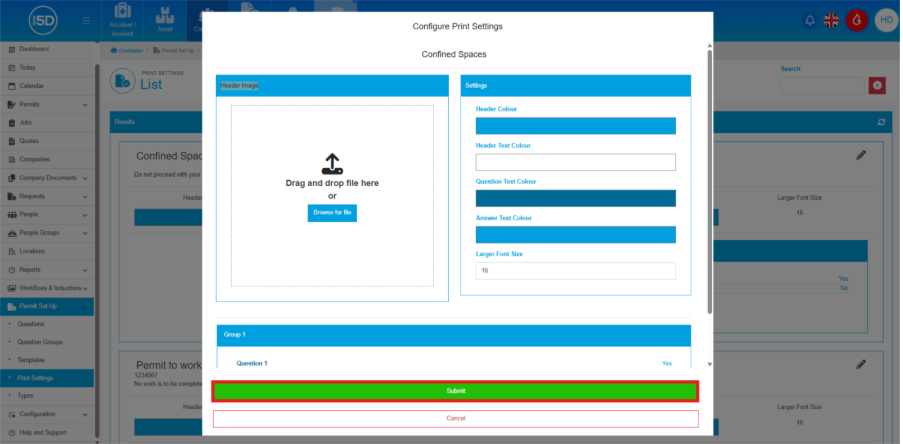Open the notifications bell
The height and width of the screenshot is (444, 903).
[x=810, y=21]
